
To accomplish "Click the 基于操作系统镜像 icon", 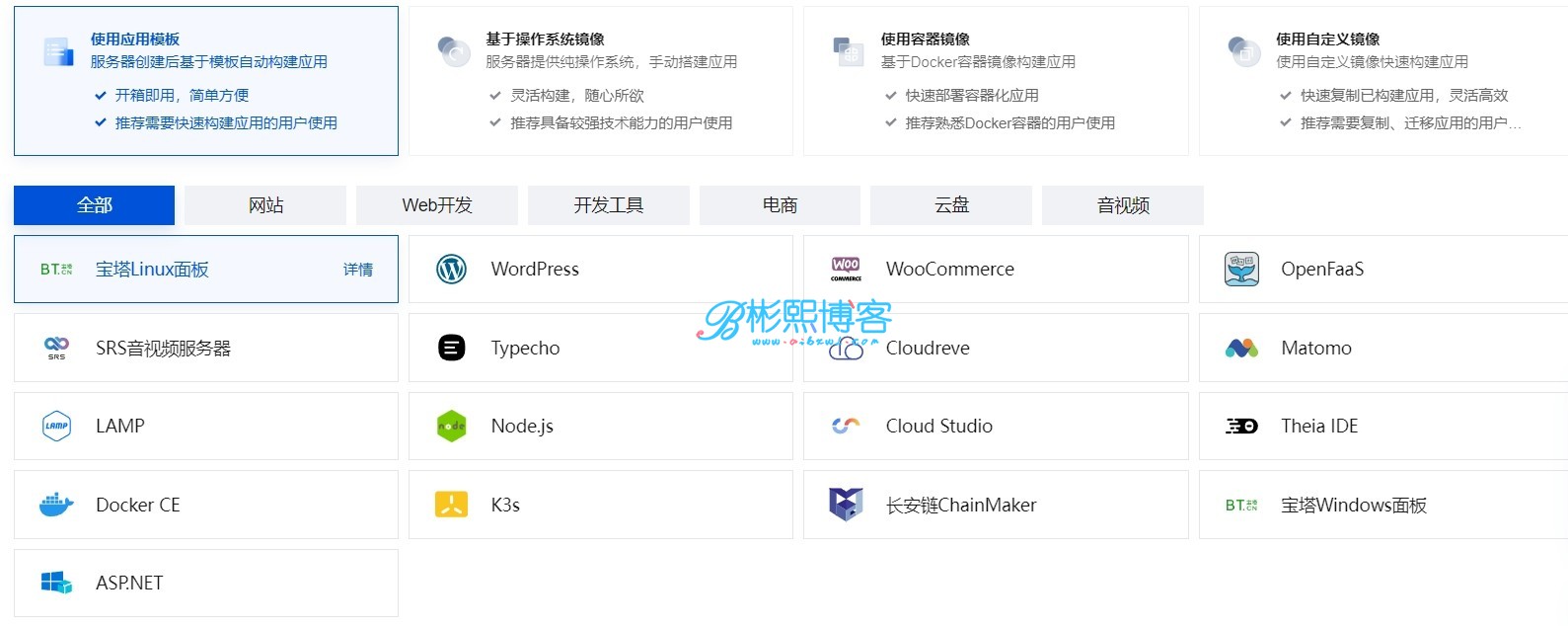I will coord(454,50).
